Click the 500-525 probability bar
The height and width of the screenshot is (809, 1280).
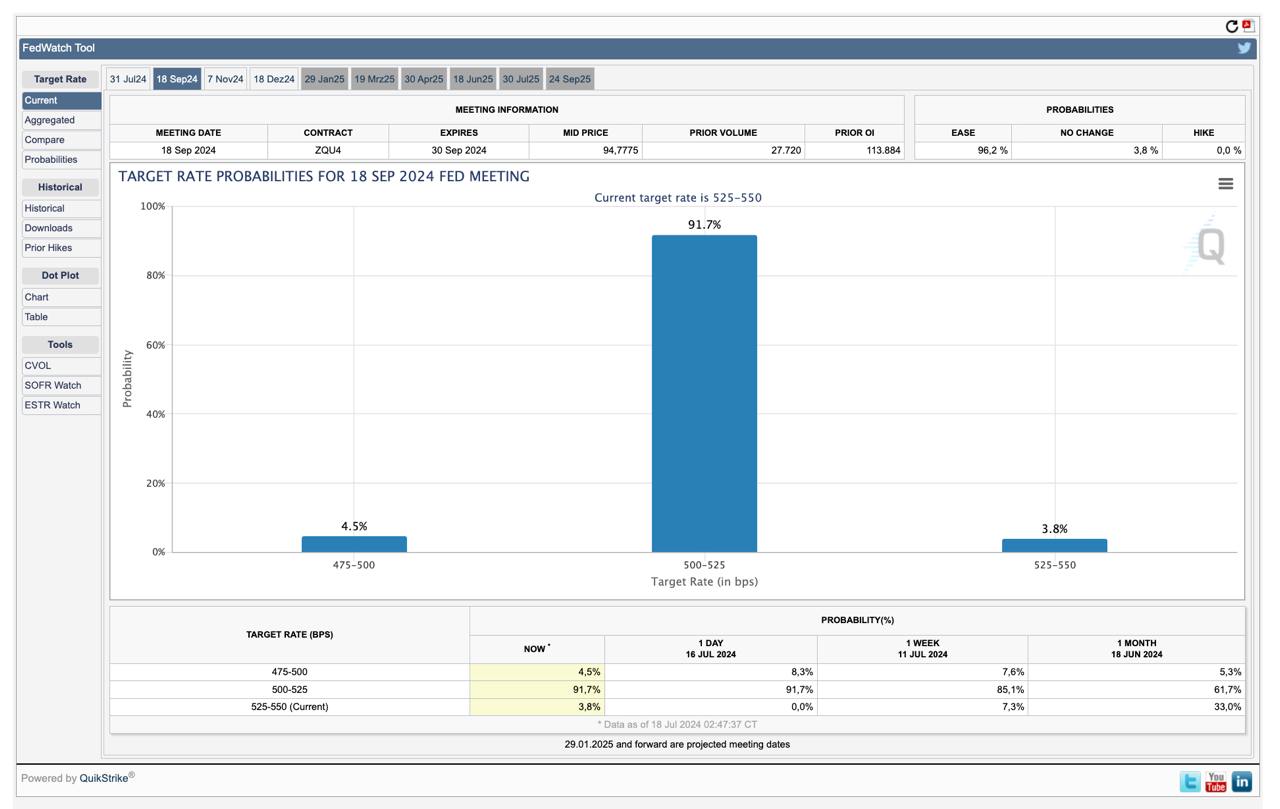click(x=704, y=393)
